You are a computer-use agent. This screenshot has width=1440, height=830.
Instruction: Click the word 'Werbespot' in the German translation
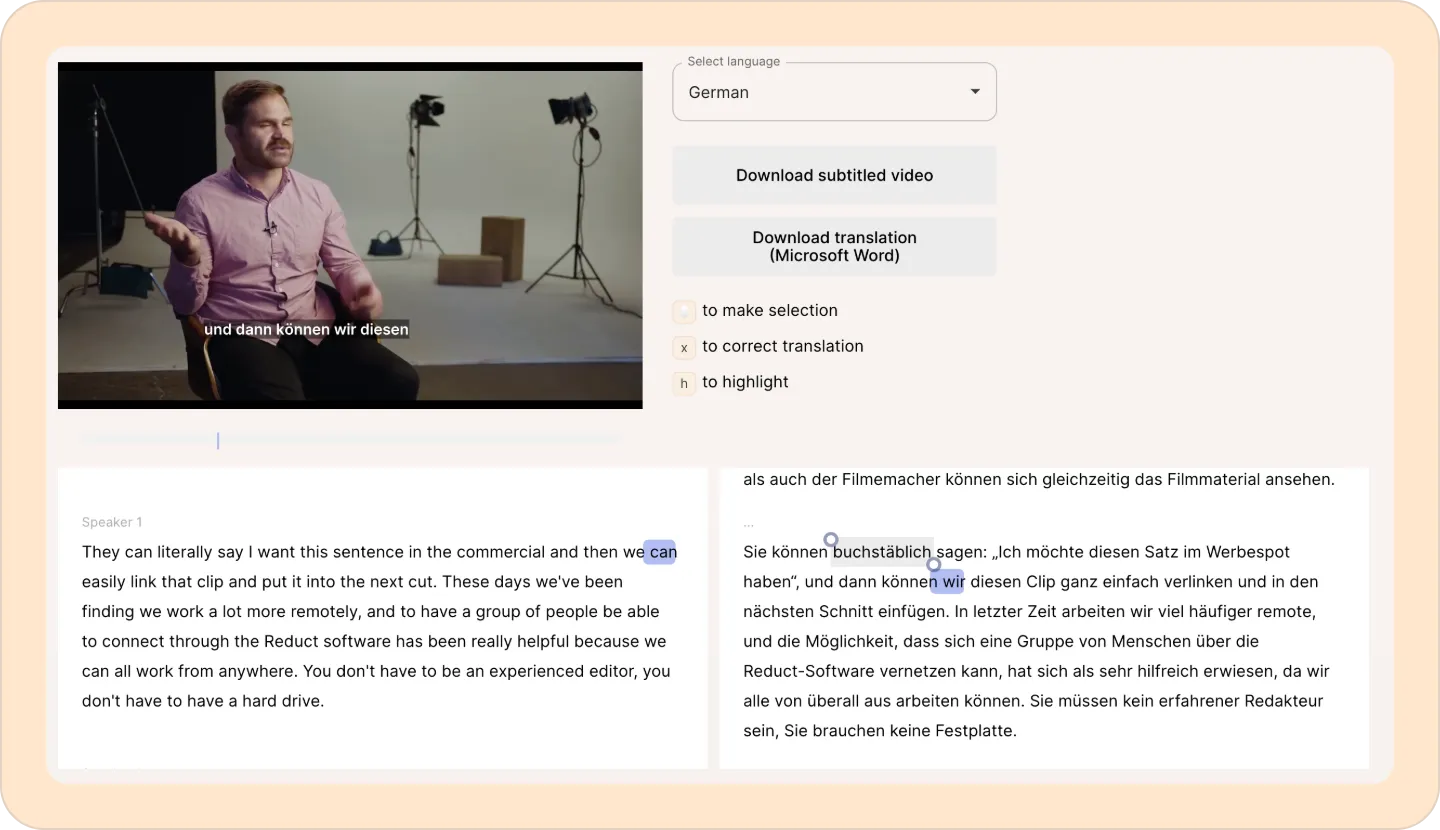[1248, 552]
